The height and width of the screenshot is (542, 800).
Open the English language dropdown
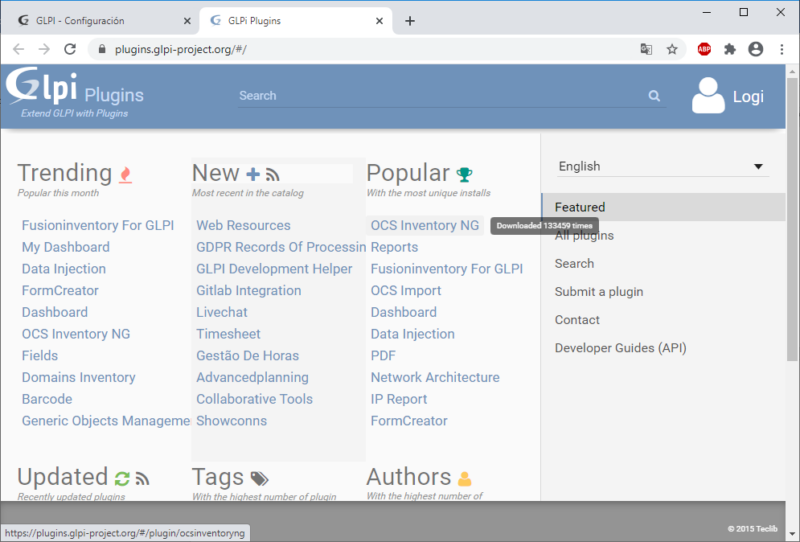coord(661,166)
